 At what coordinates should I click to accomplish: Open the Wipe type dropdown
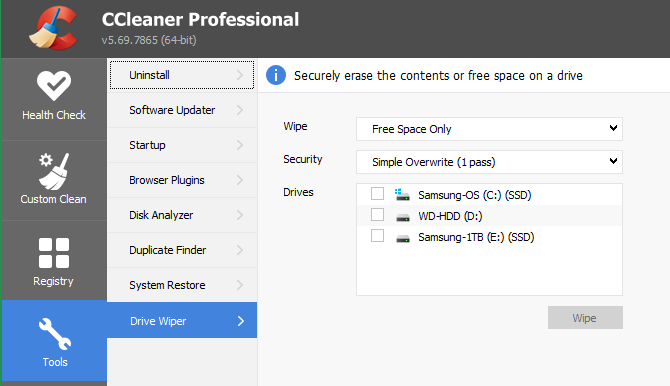click(x=489, y=129)
